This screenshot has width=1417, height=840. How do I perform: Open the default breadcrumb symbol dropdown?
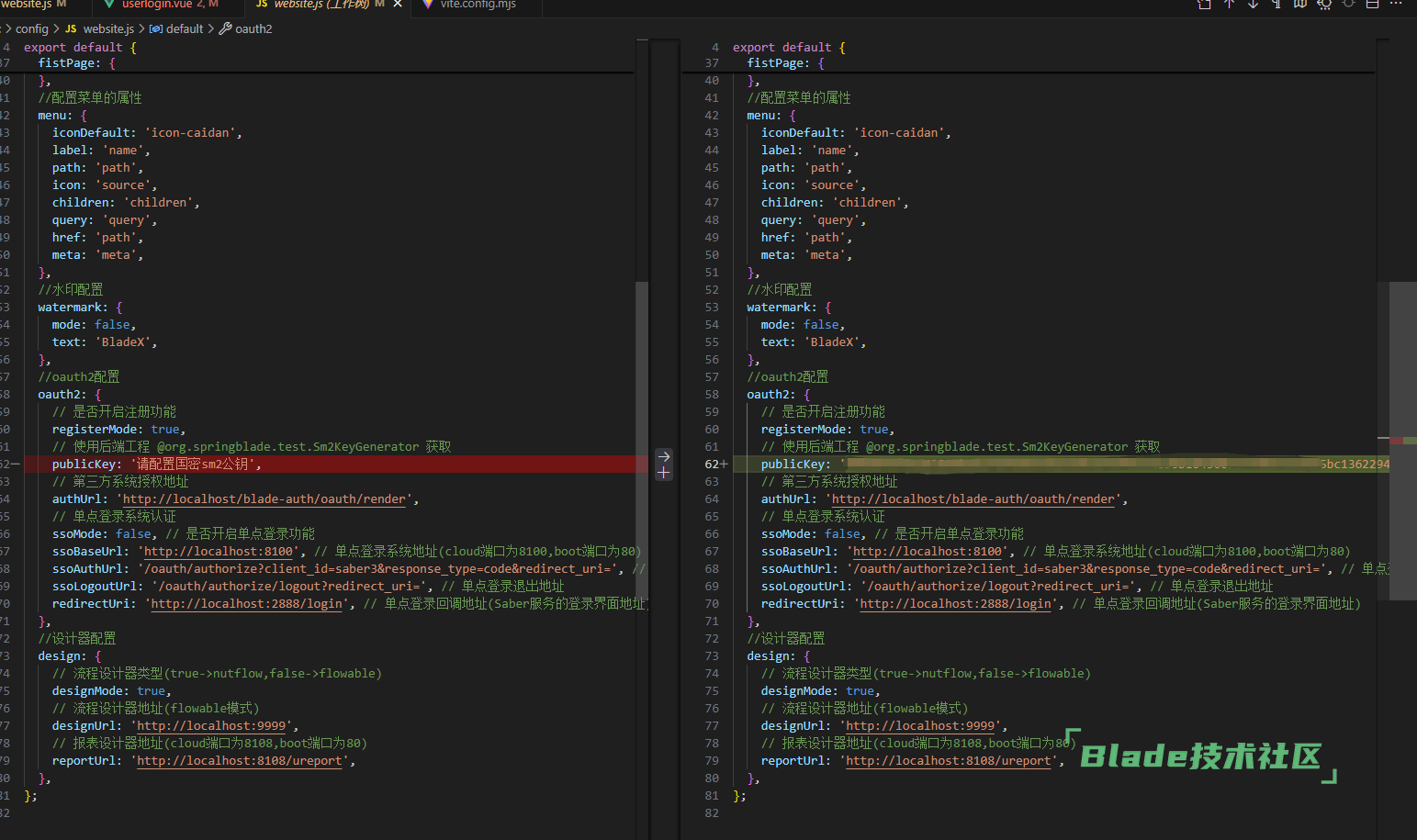pyautogui.click(x=184, y=28)
